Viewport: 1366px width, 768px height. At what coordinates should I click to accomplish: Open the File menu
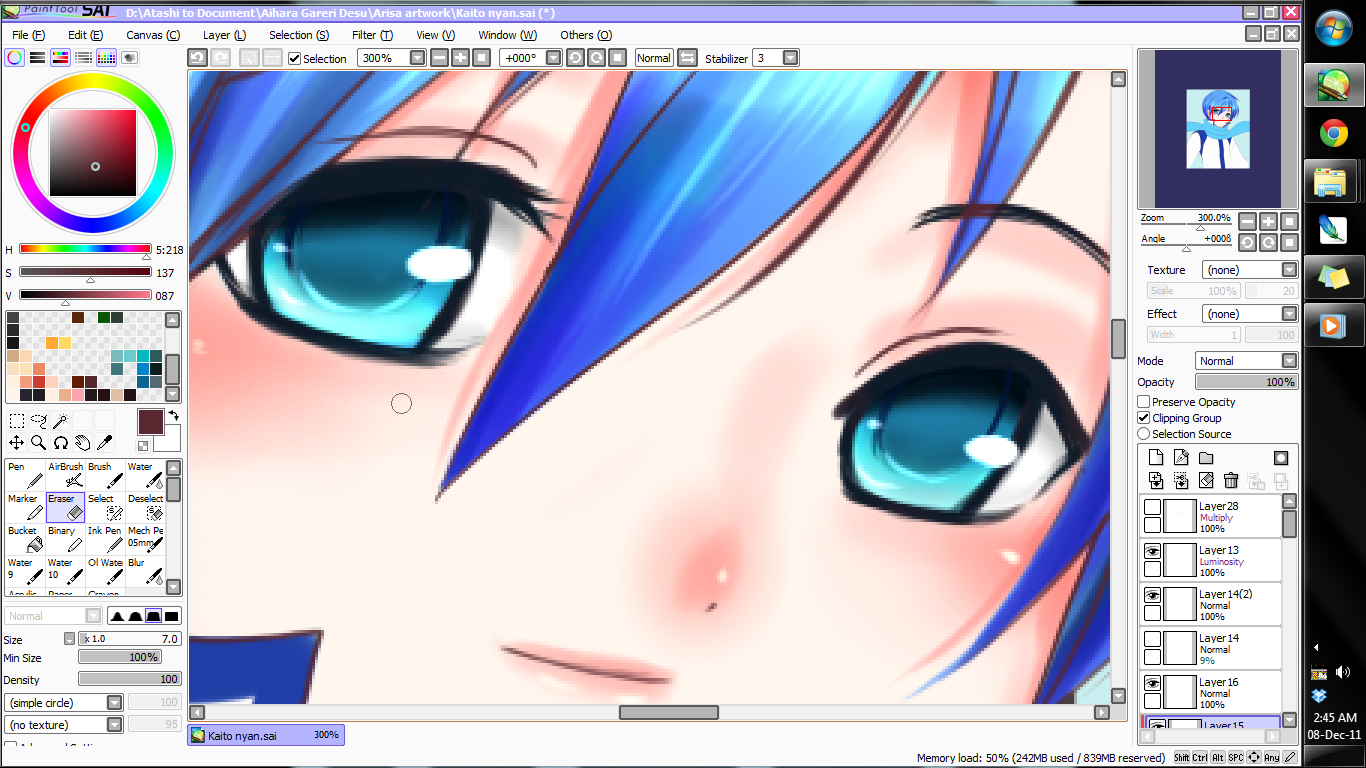coord(28,35)
